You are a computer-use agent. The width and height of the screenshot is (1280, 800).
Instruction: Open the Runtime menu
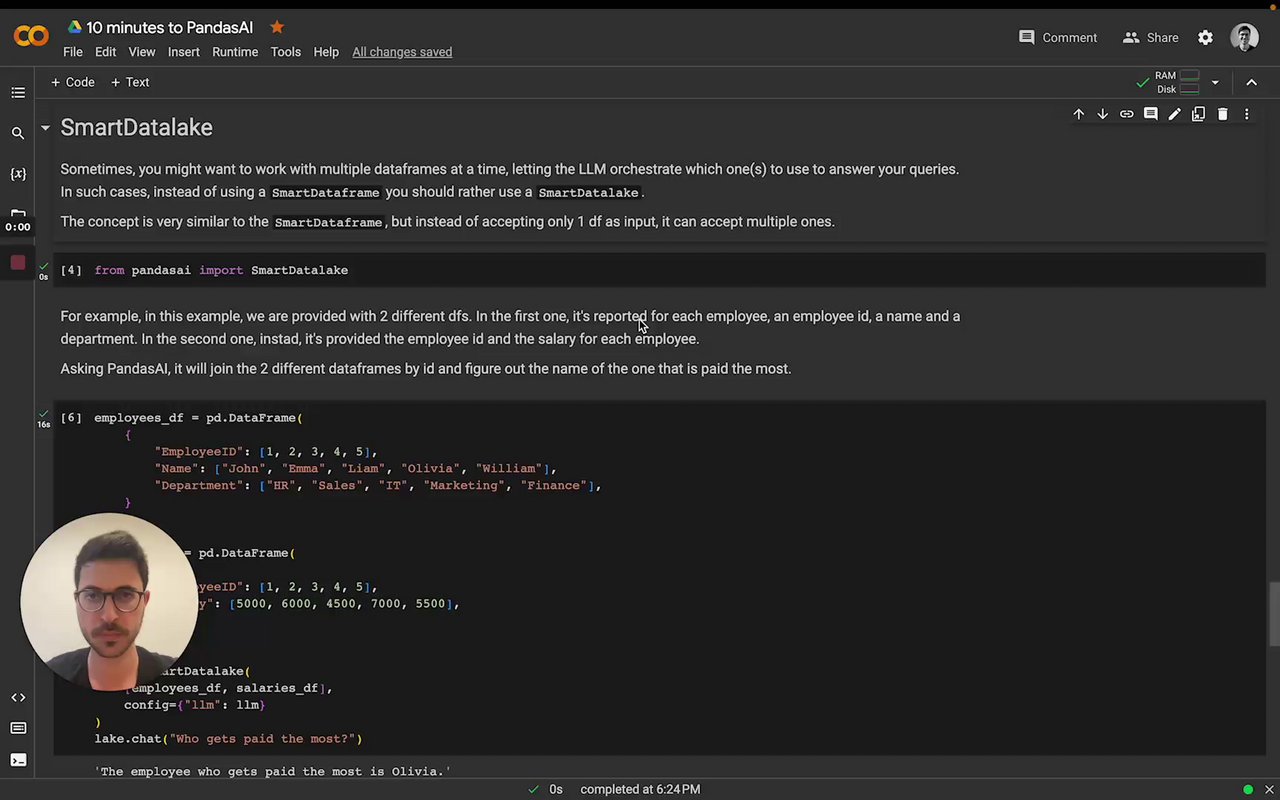tap(235, 52)
